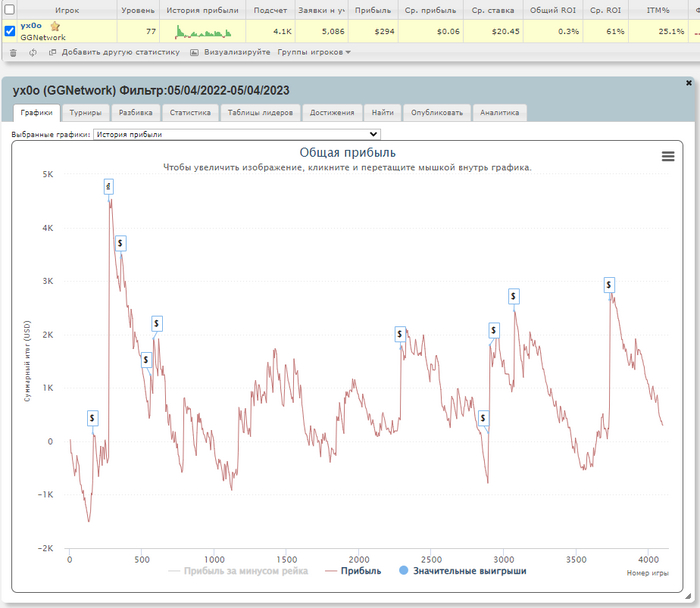Sort by the 'Общий ROI' column header

555,10
